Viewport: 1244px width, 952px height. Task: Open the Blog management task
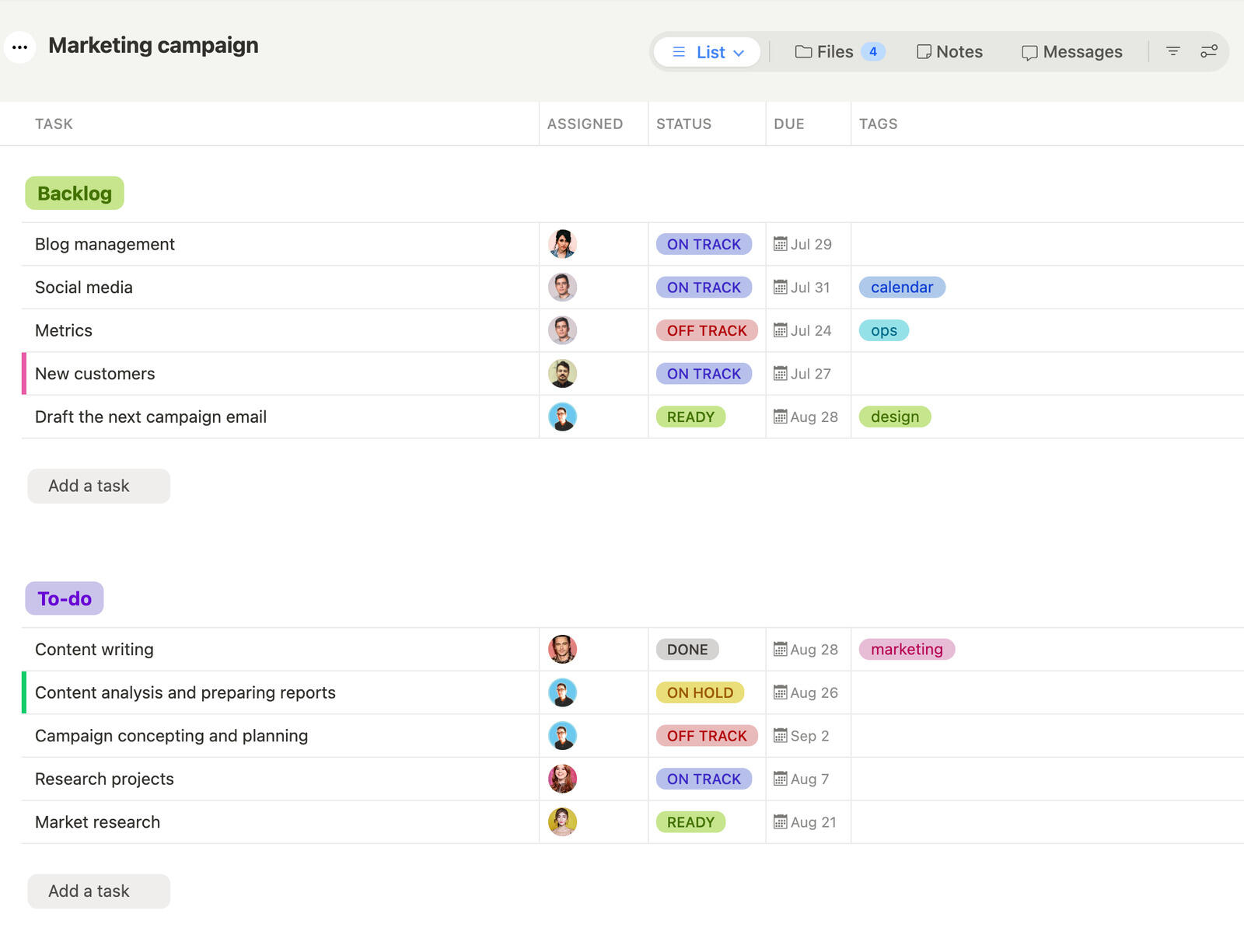pyautogui.click(x=105, y=244)
